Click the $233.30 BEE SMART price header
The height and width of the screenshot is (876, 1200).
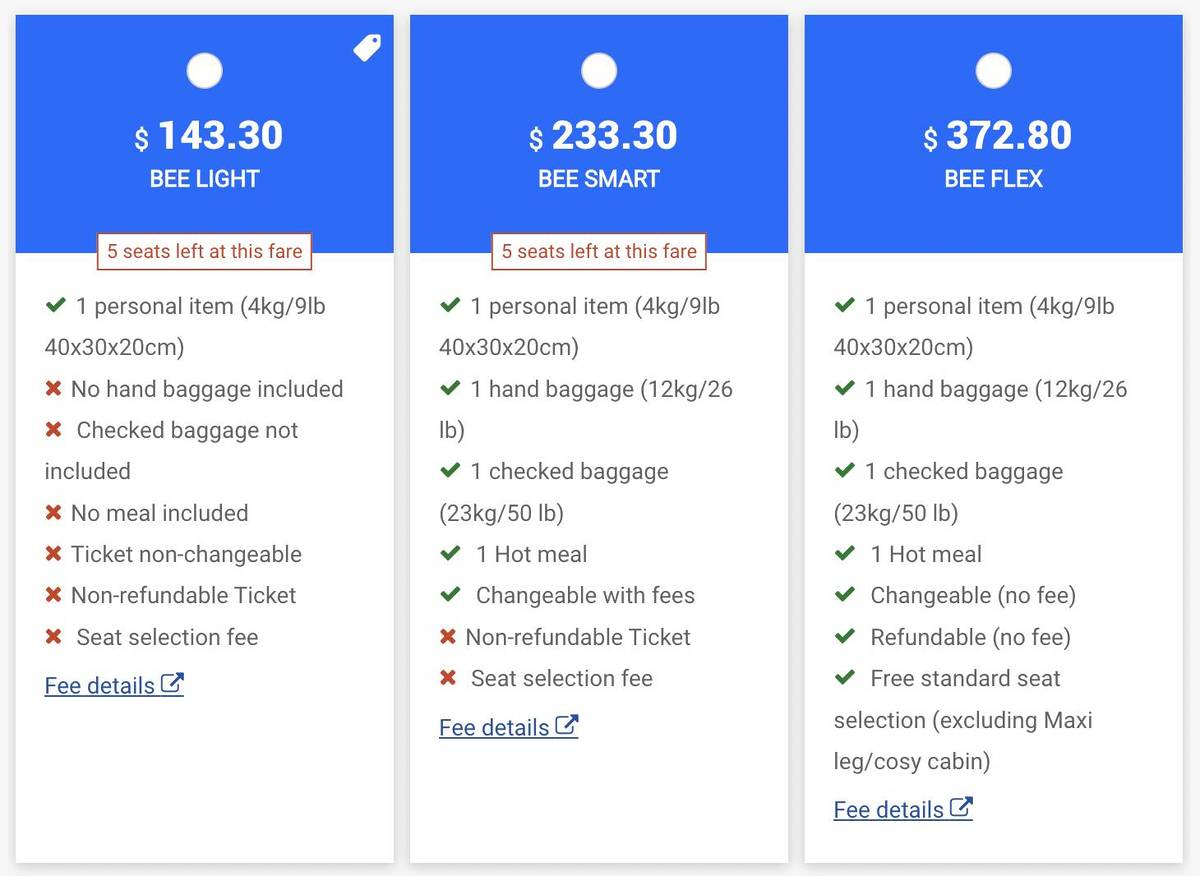tap(604, 136)
